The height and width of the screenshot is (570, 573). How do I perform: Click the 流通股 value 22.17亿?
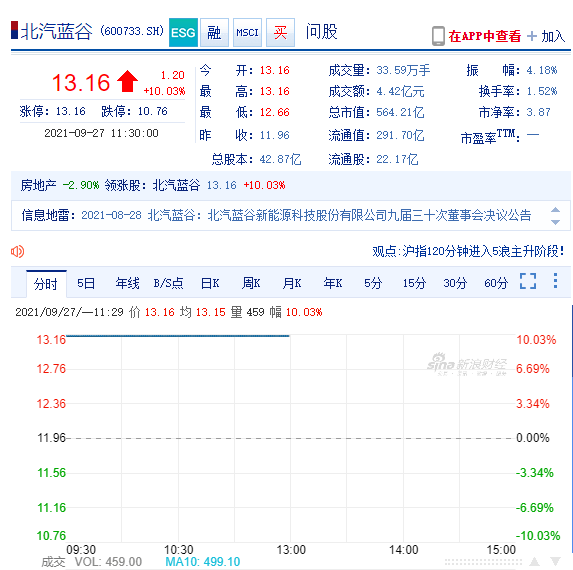click(397, 159)
